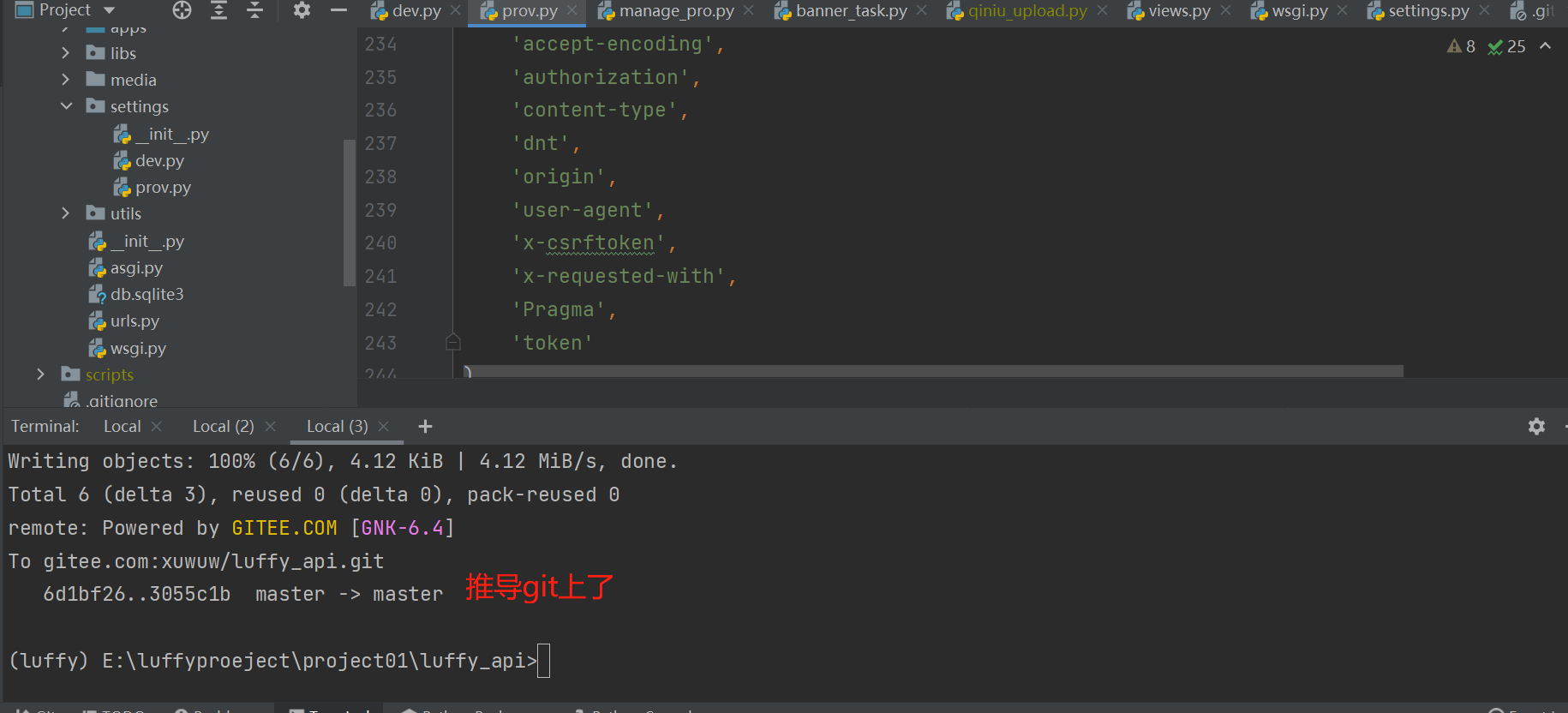
Task: Close the prov.py editor tab
Action: [x=572, y=10]
